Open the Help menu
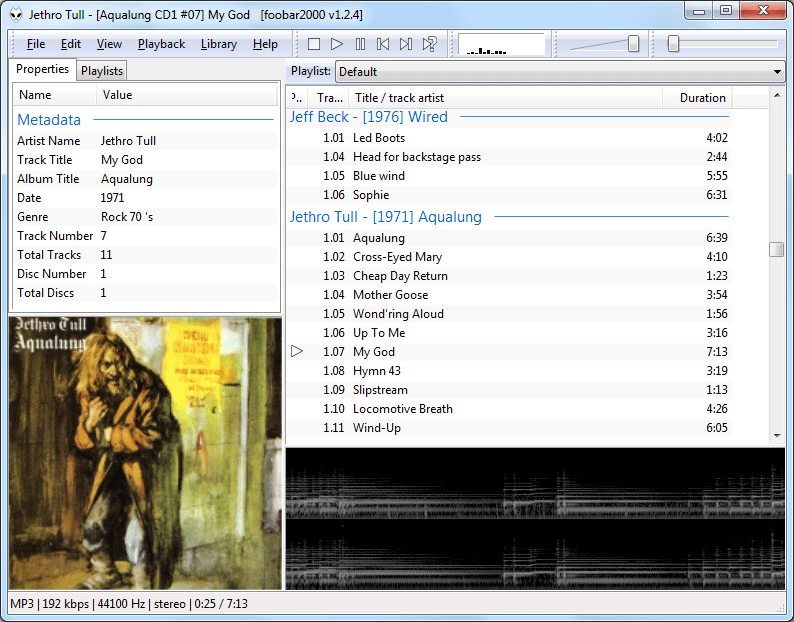Screen dimensions: 794x622 point(265,44)
